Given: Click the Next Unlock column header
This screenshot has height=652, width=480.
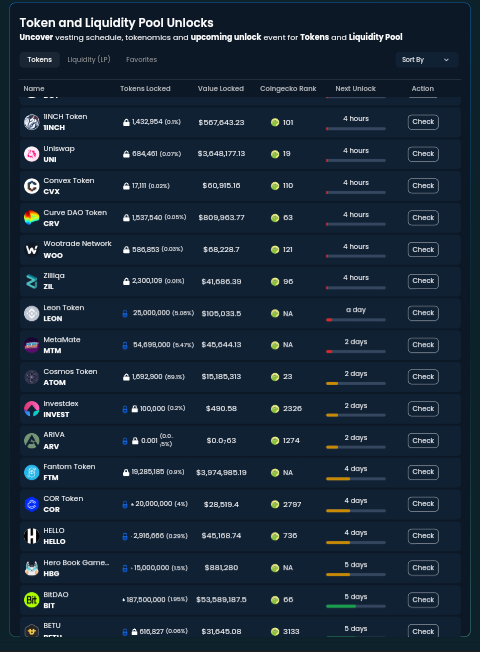Looking at the screenshot, I should (356, 89).
